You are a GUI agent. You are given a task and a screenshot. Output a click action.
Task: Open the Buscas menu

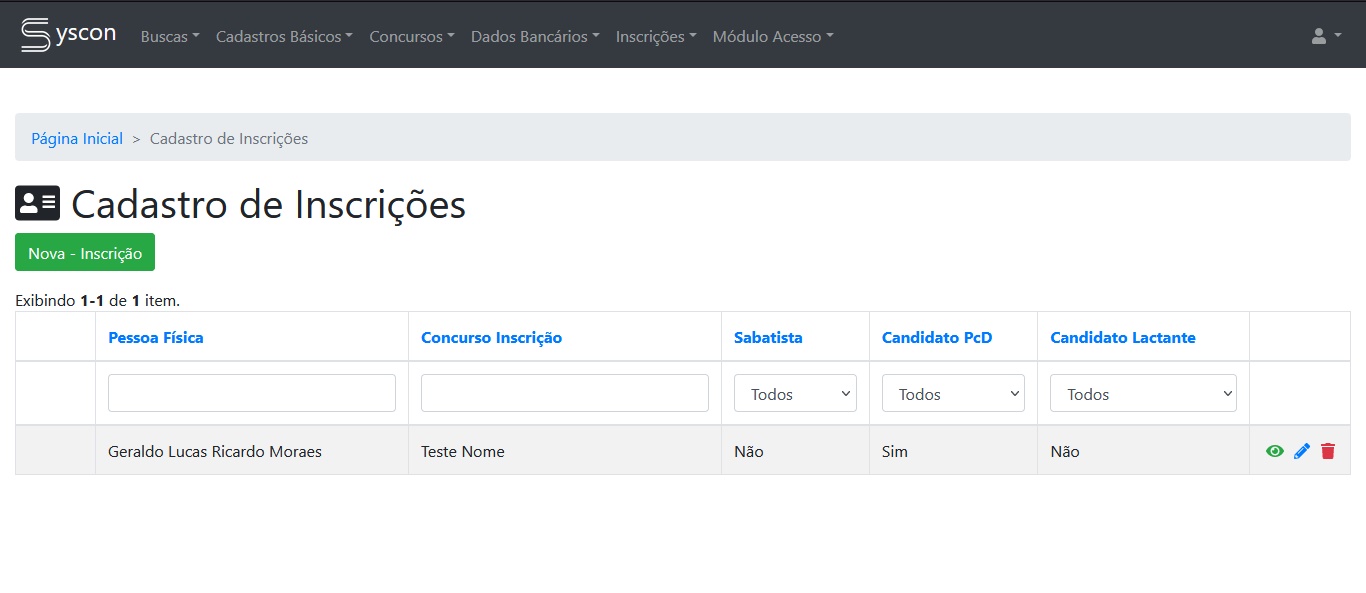point(170,36)
